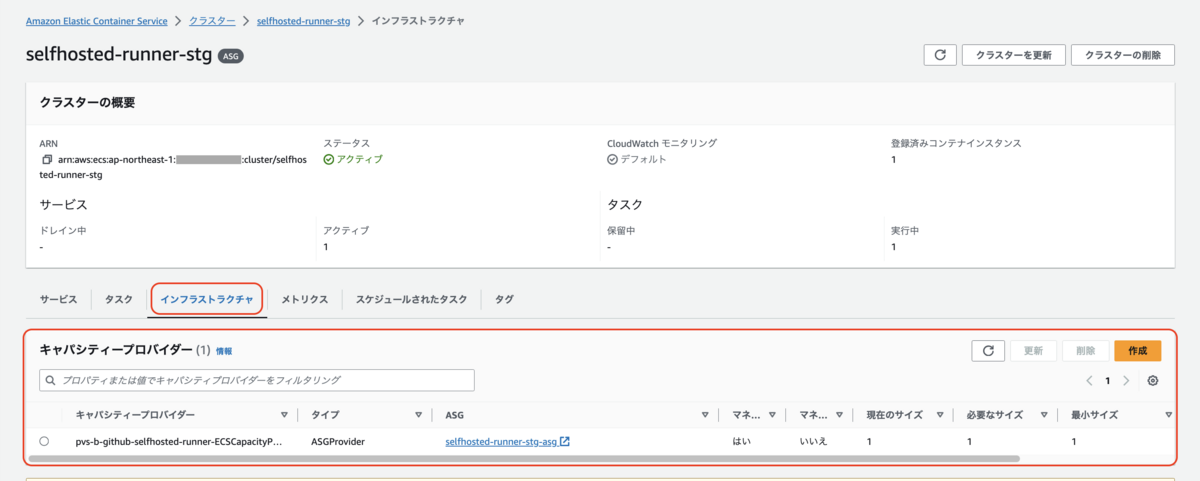Click the ASG badge beside cluster title

tap(231, 56)
